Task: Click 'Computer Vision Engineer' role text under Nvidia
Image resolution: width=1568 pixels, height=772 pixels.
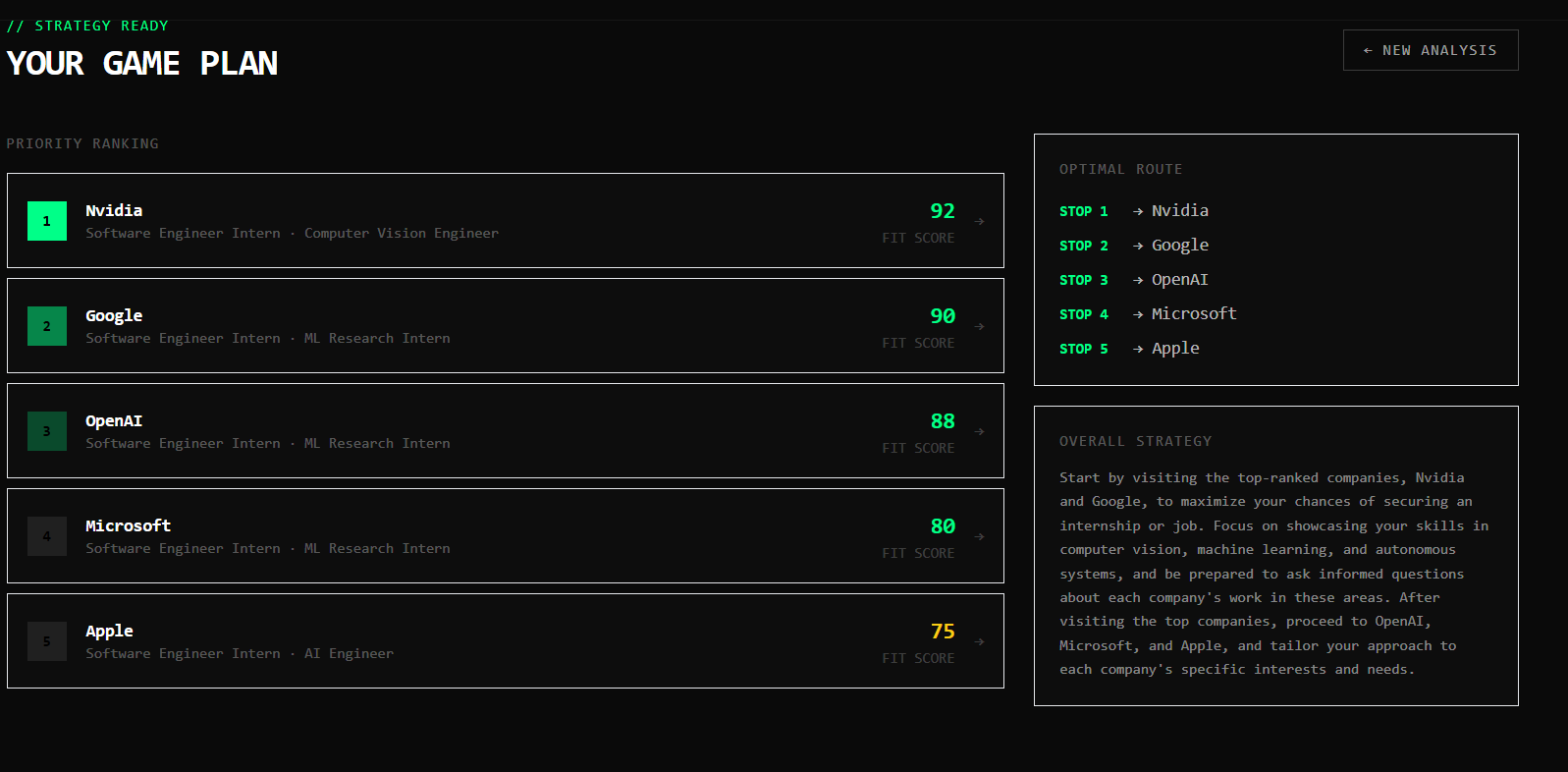Action: click(402, 234)
